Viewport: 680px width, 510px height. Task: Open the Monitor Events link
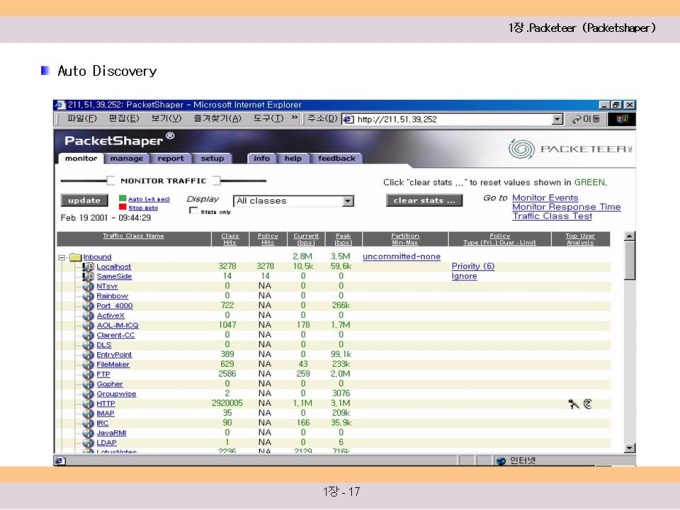click(545, 198)
